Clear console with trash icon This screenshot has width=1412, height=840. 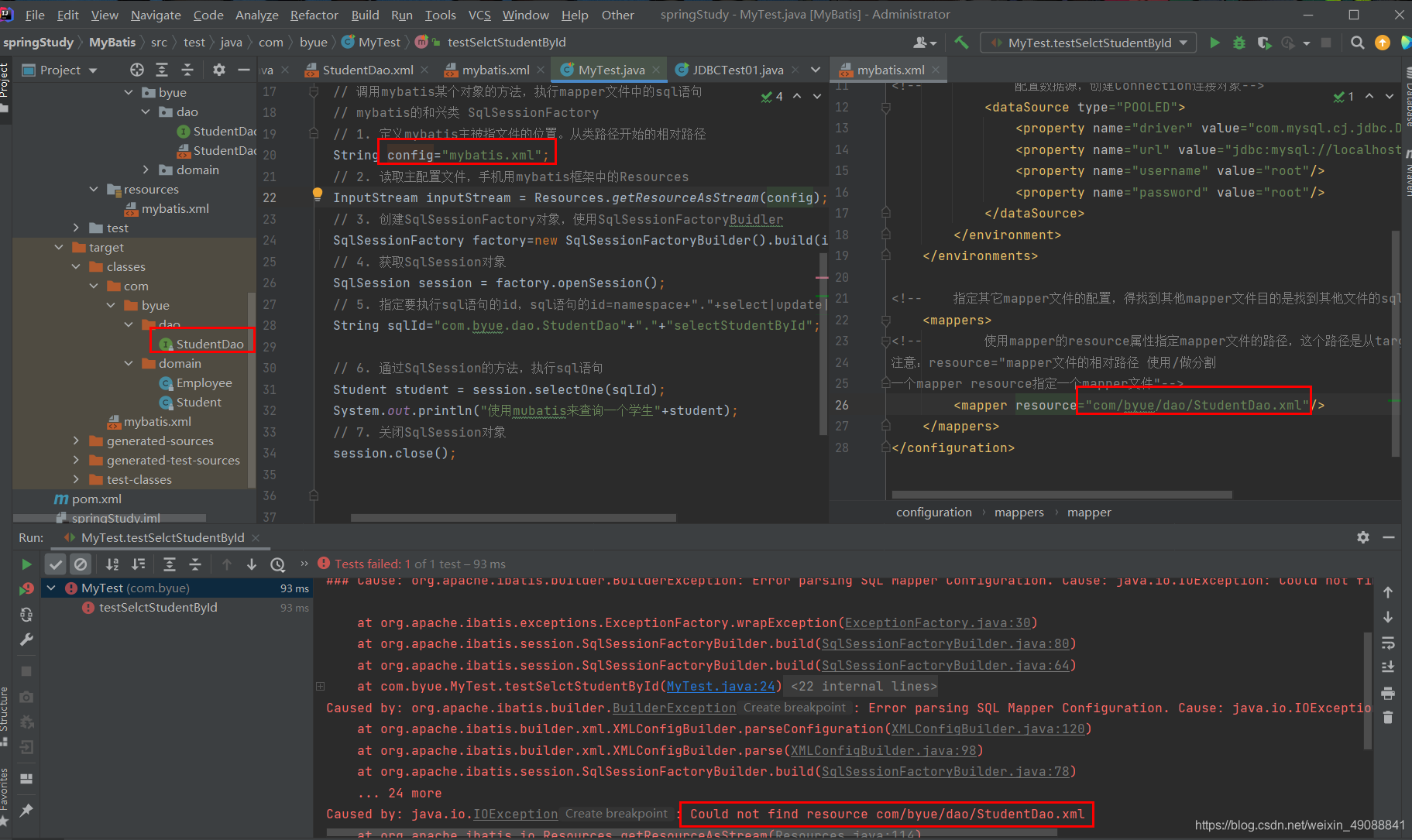click(x=1388, y=718)
